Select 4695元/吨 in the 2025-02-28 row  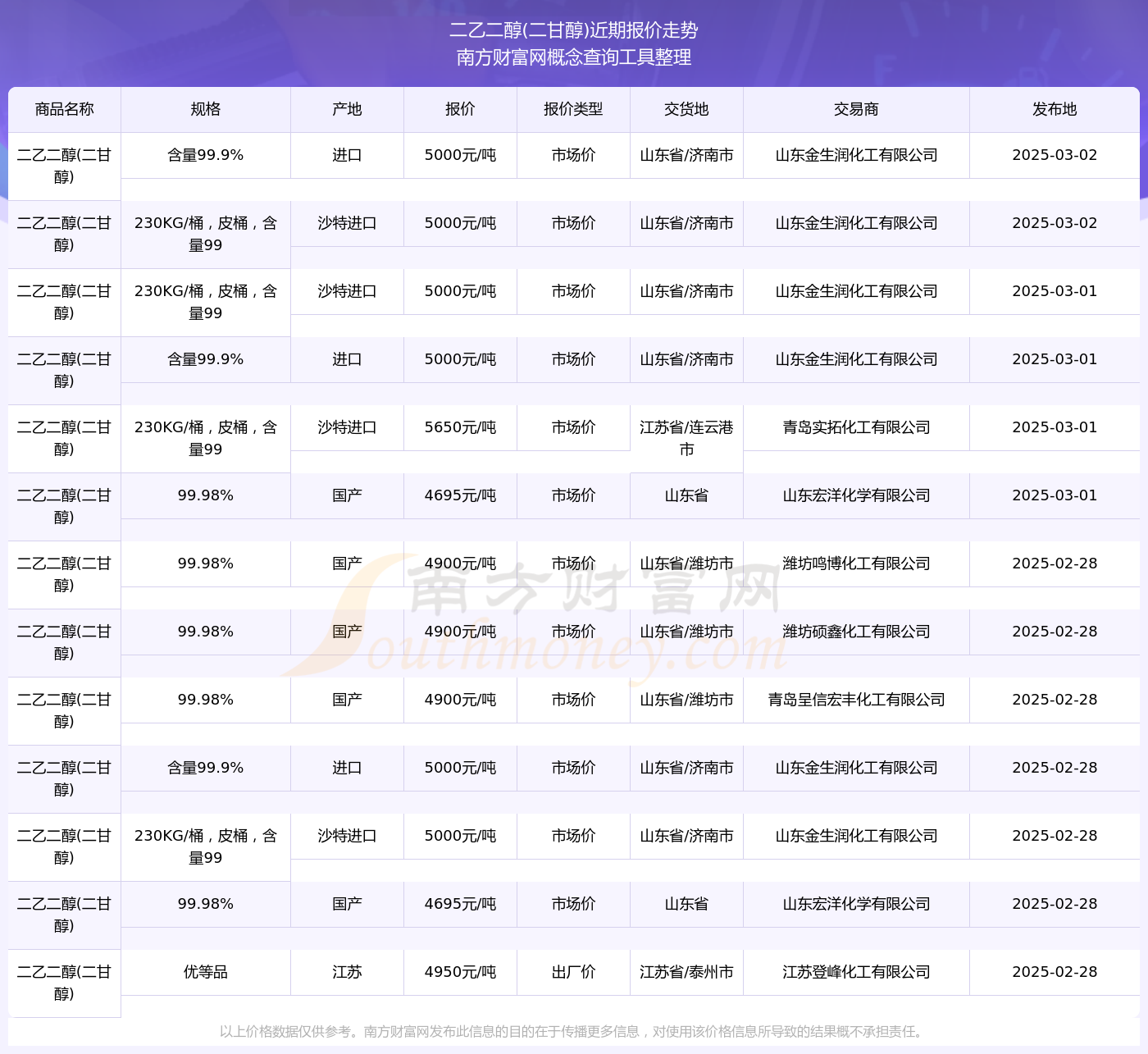tap(460, 904)
